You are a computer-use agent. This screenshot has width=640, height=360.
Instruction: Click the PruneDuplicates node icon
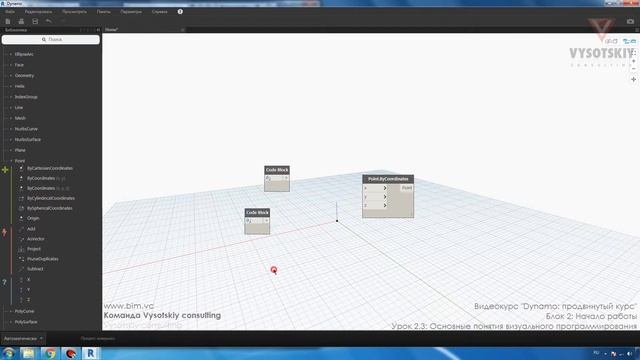pyautogui.click(x=21, y=259)
